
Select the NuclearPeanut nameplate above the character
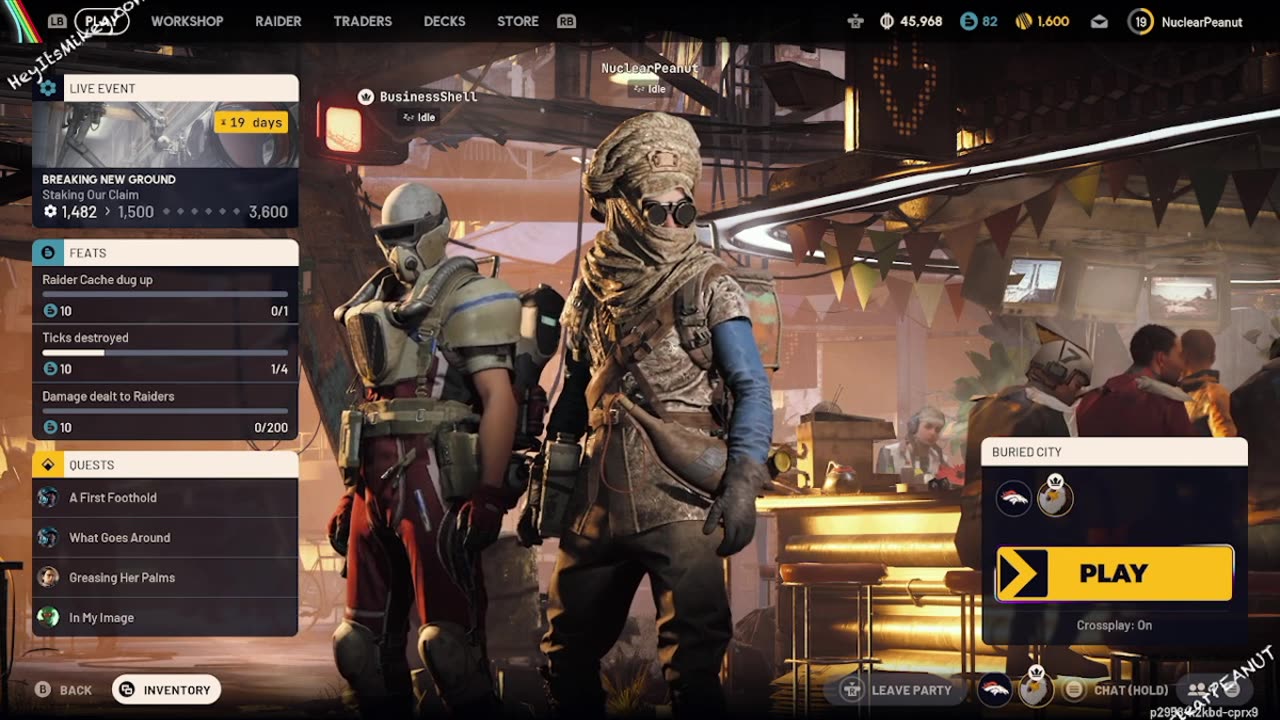649,68
